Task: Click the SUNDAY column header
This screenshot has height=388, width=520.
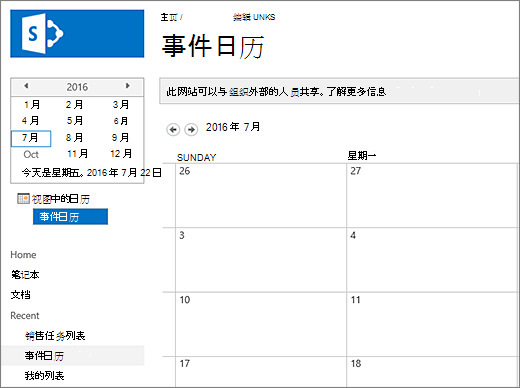Action: point(196,157)
